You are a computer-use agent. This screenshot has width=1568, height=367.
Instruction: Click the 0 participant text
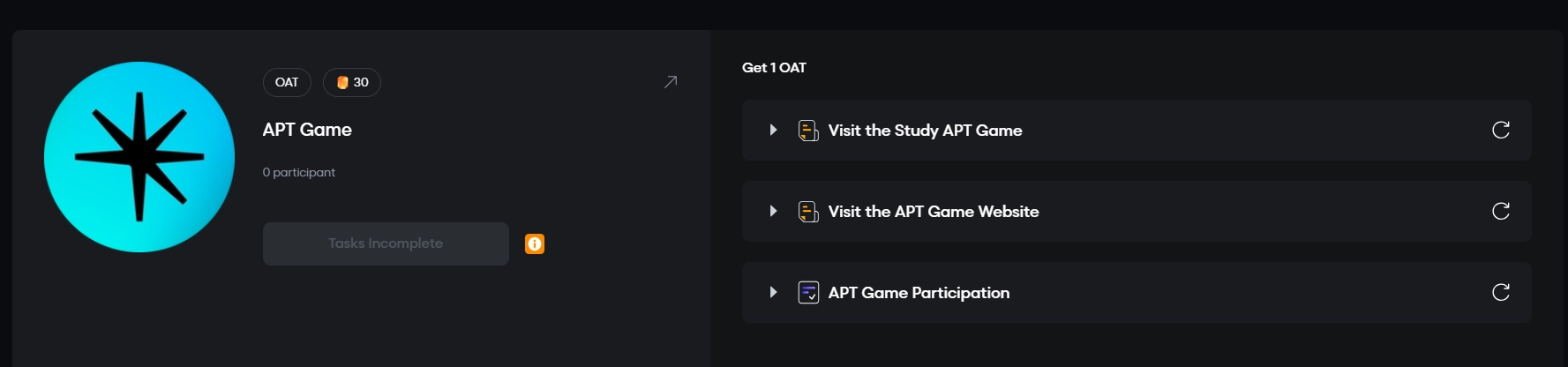click(x=299, y=172)
